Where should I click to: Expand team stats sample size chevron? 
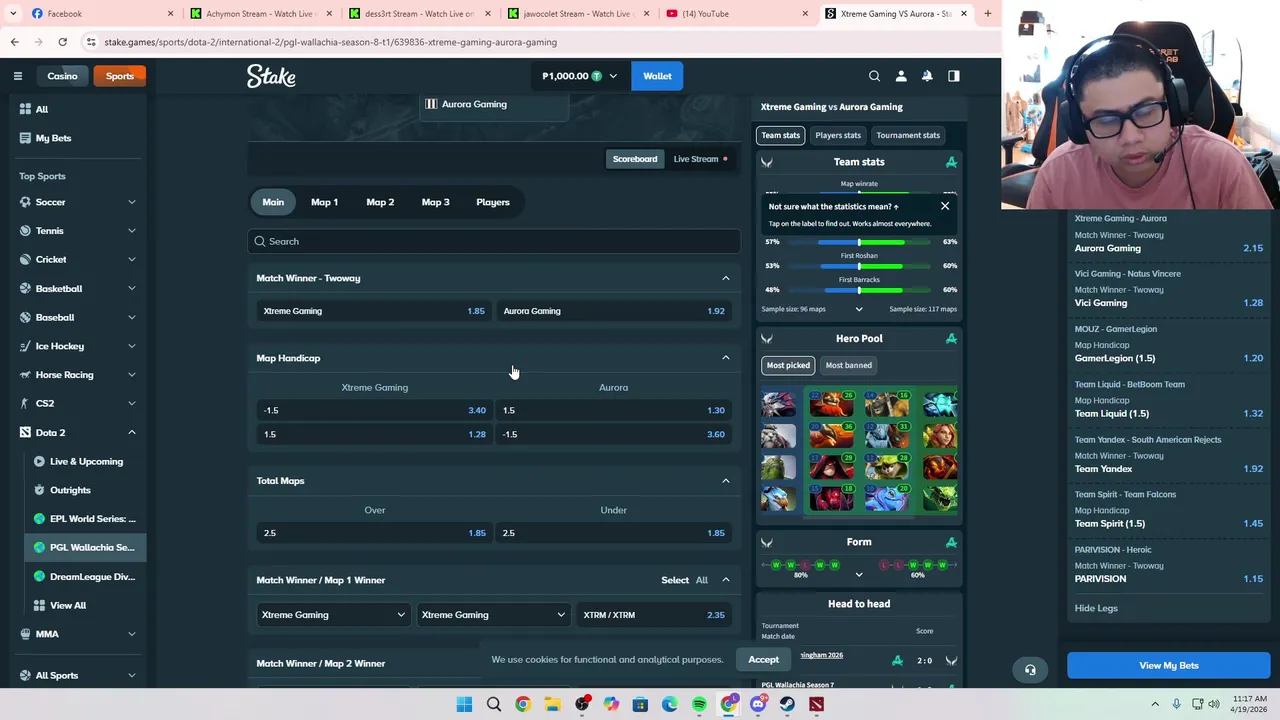click(x=858, y=309)
